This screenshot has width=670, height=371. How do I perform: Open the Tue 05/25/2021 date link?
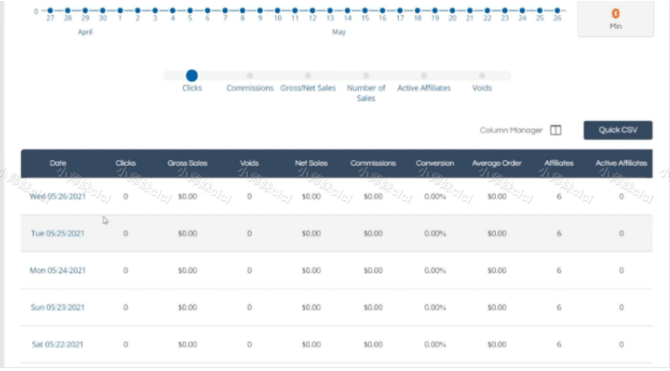[57, 233]
